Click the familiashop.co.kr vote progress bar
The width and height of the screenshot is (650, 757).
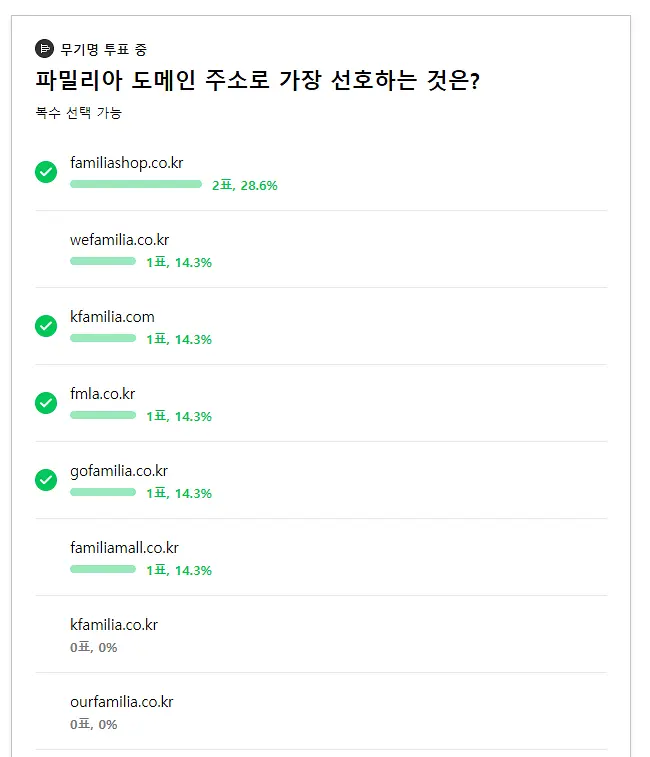[x=136, y=184]
